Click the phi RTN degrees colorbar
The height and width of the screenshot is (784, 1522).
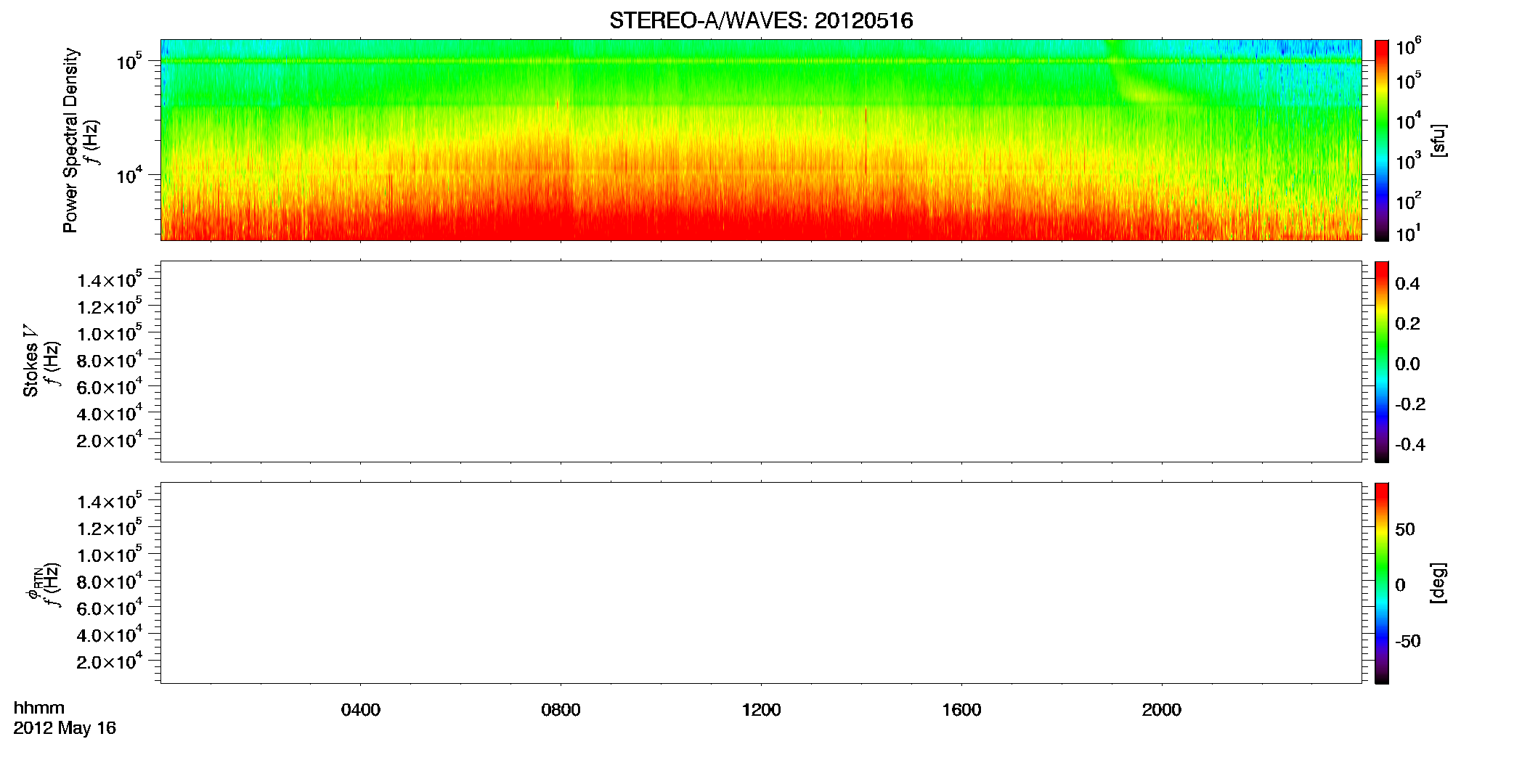click(1382, 583)
